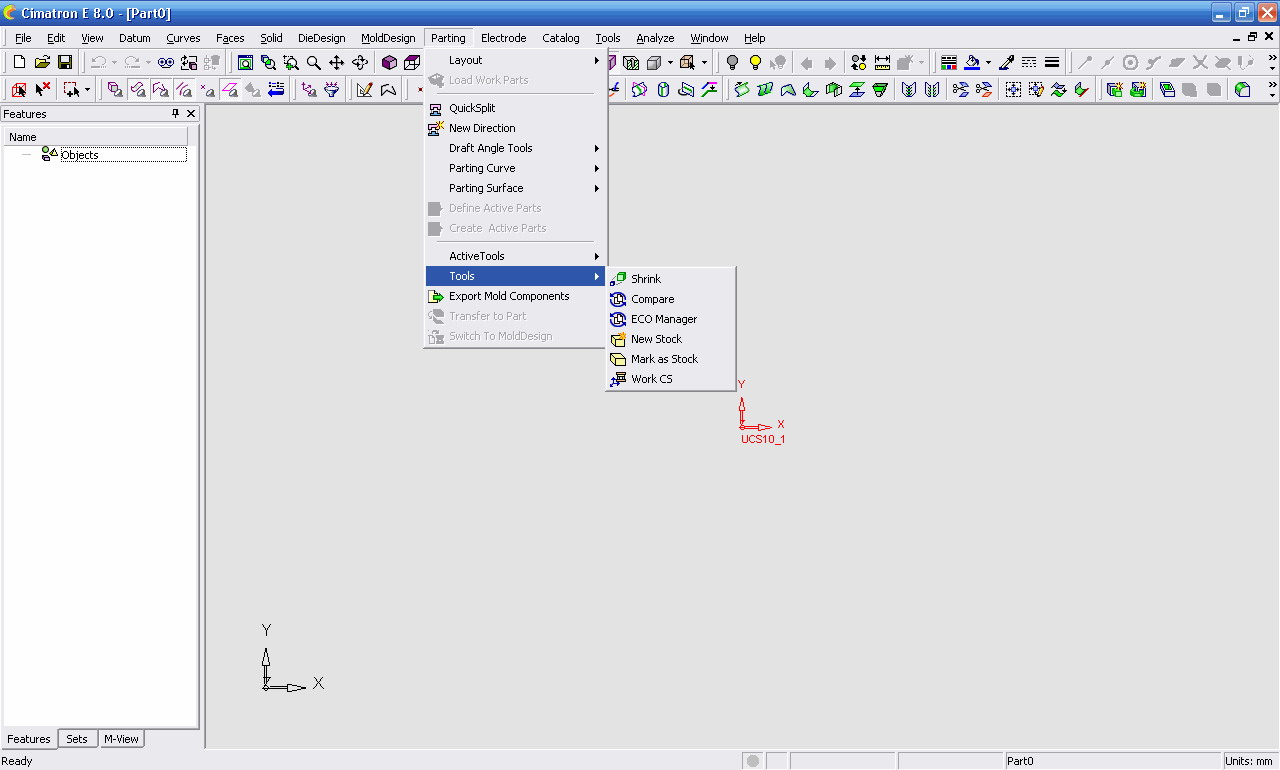Restore down the inner Part0 document window
The width and height of the screenshot is (1280, 770).
tap(1252, 37)
